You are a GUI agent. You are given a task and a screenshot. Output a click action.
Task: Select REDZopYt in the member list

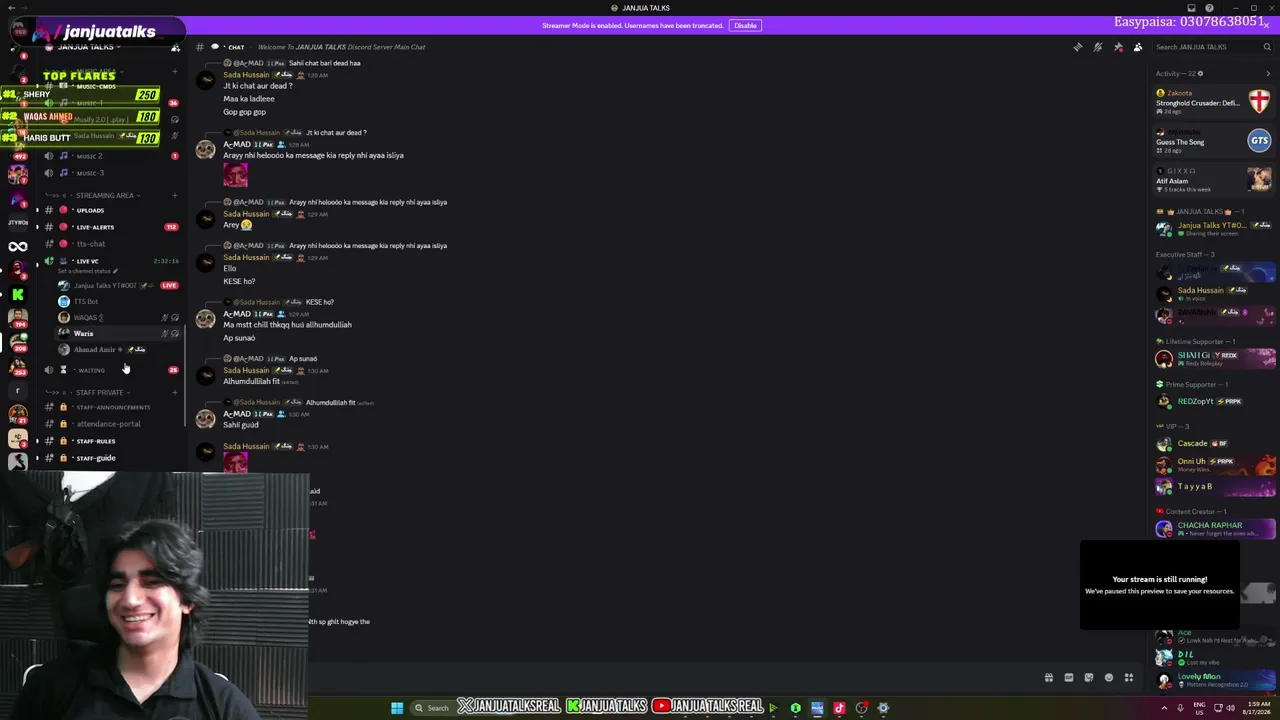coord(1213,402)
